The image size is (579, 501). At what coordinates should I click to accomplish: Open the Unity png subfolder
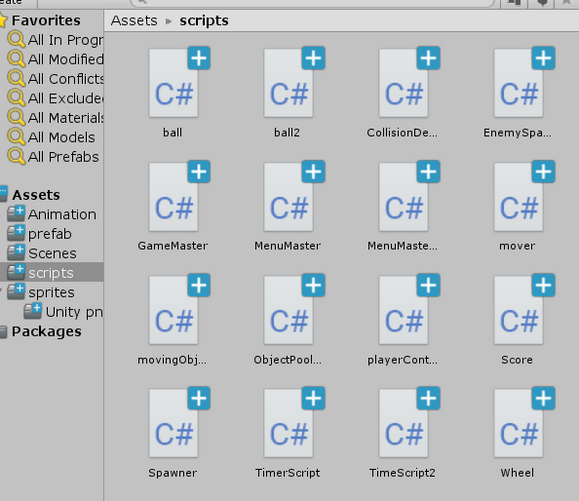(x=64, y=312)
